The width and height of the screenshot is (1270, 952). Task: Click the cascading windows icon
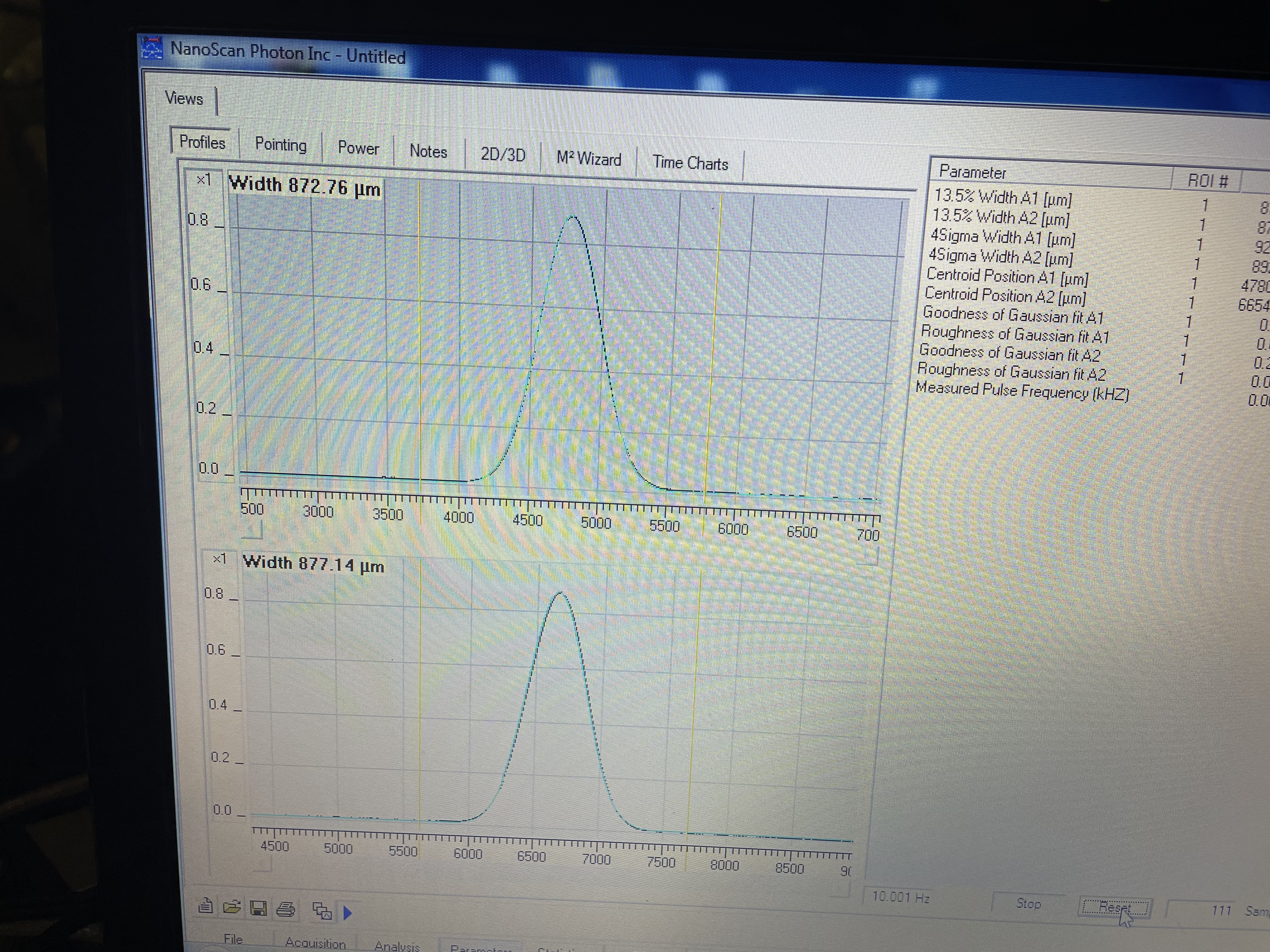click(322, 911)
